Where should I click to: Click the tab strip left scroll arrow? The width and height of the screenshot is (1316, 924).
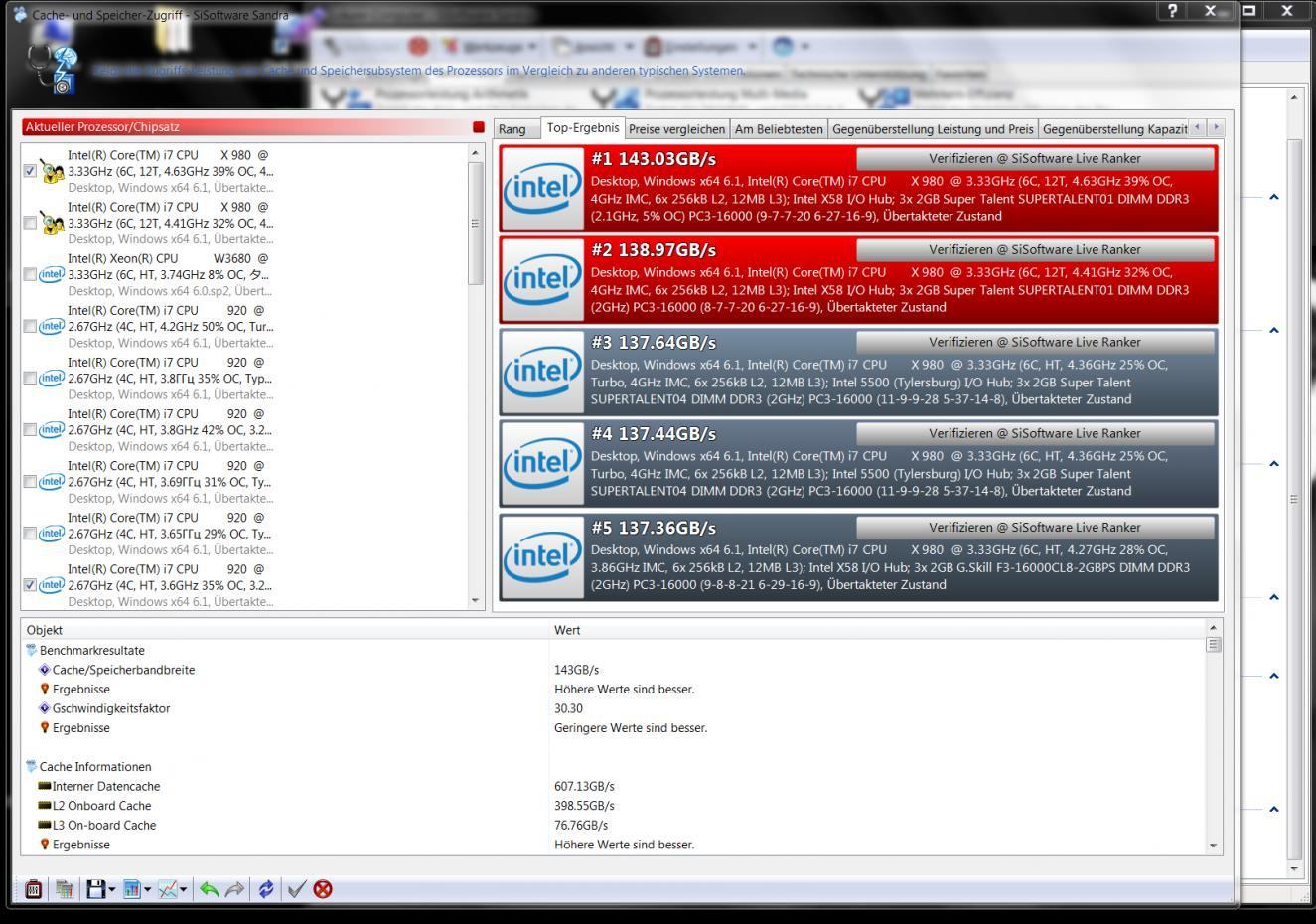click(x=1197, y=127)
